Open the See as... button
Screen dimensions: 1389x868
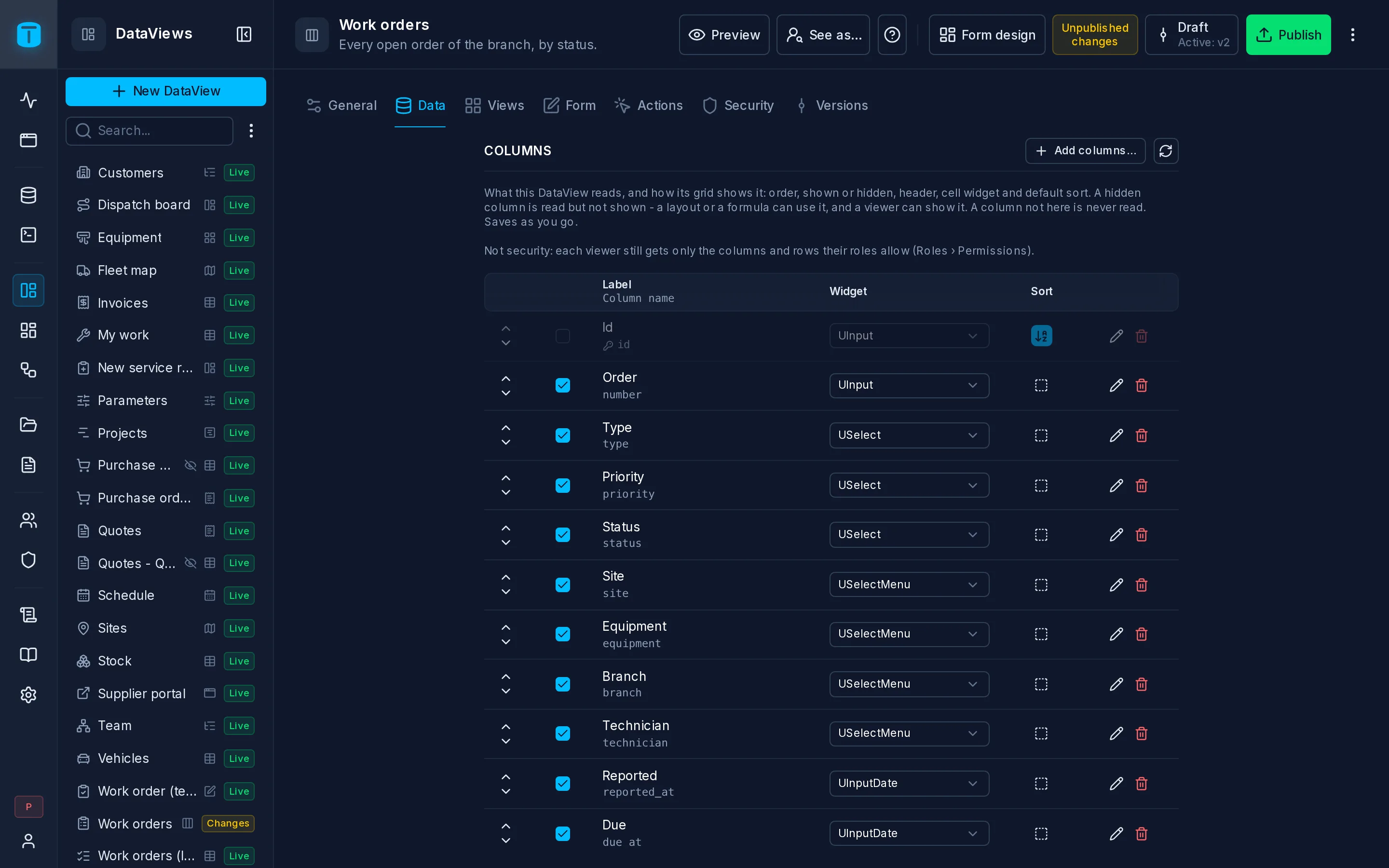(823, 35)
